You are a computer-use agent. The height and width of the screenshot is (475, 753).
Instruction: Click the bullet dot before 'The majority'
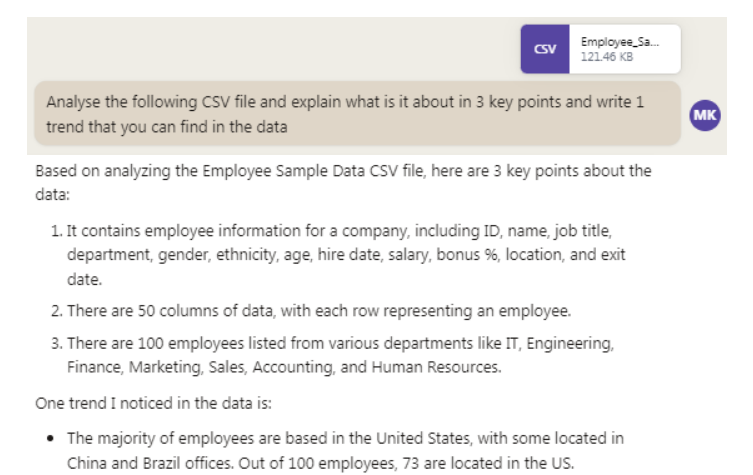pyautogui.click(x=50, y=438)
